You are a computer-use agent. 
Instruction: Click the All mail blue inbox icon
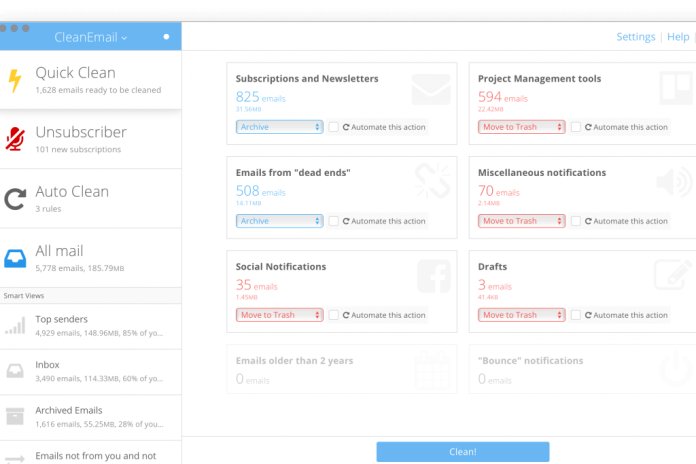(x=15, y=258)
